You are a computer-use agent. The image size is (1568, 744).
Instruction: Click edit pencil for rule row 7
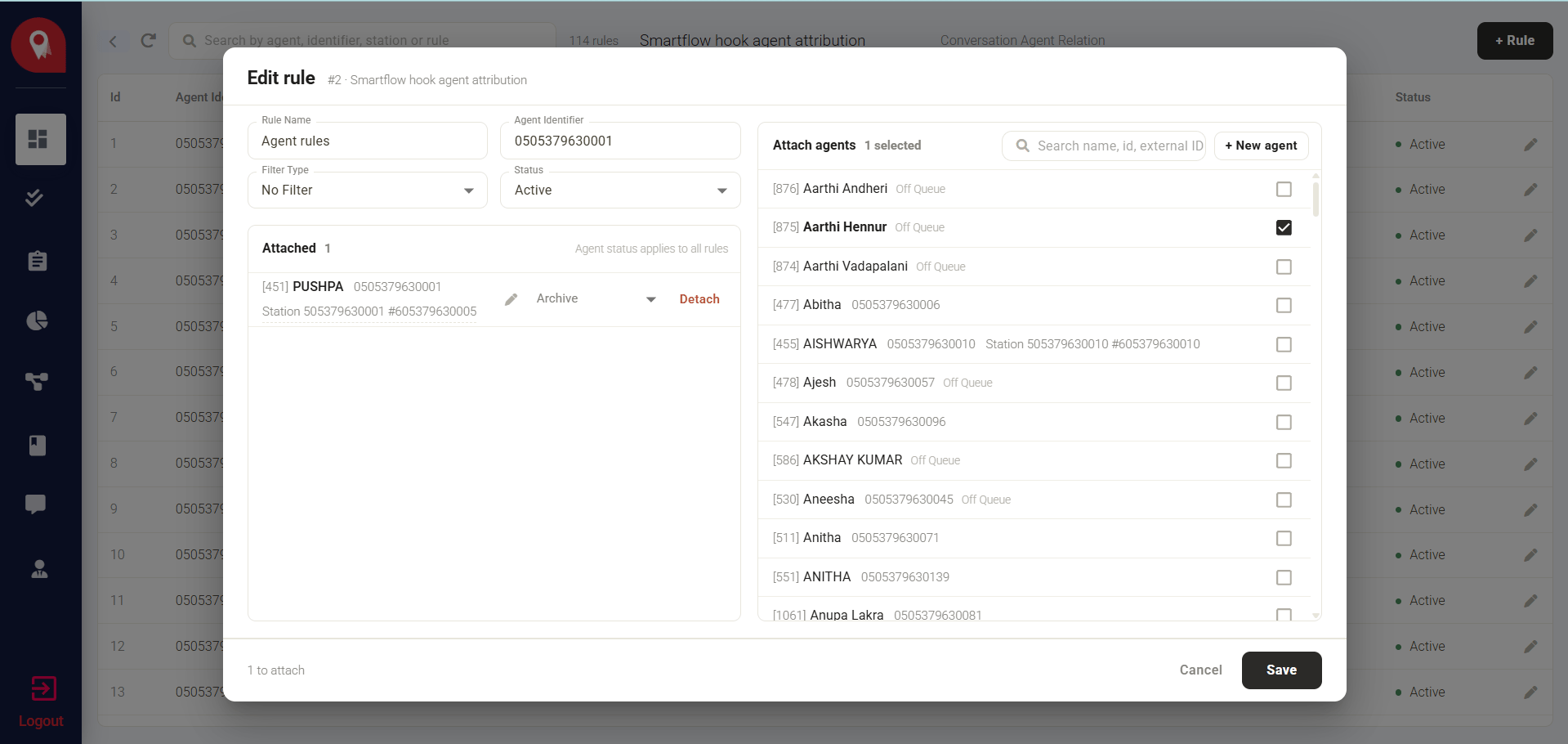pyautogui.click(x=1530, y=419)
